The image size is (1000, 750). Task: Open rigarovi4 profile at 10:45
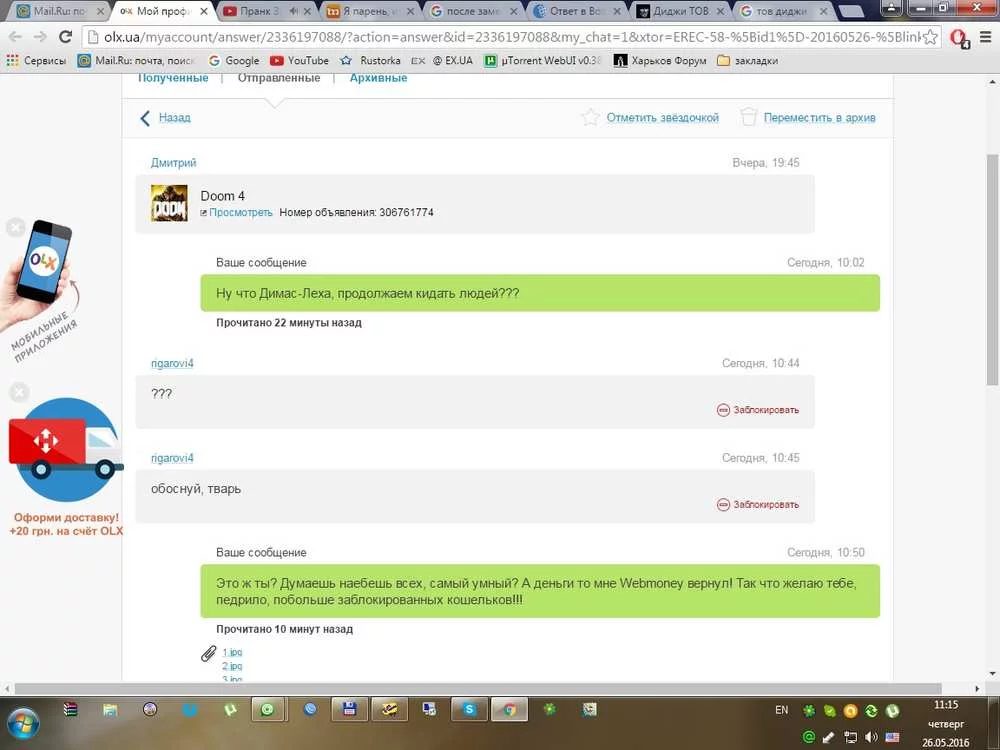(x=172, y=458)
